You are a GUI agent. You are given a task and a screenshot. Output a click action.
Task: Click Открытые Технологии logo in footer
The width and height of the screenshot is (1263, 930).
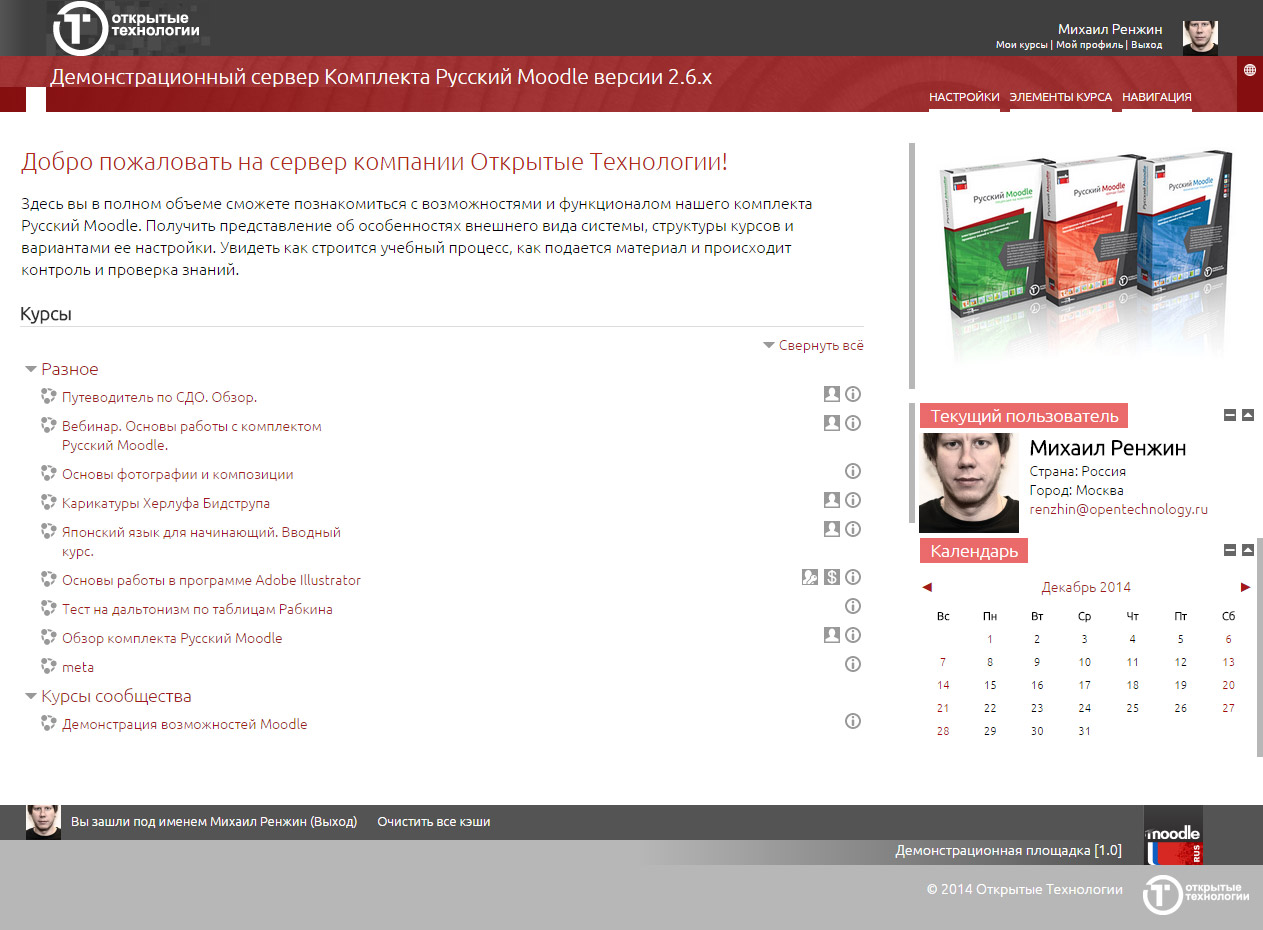[x=1196, y=893]
